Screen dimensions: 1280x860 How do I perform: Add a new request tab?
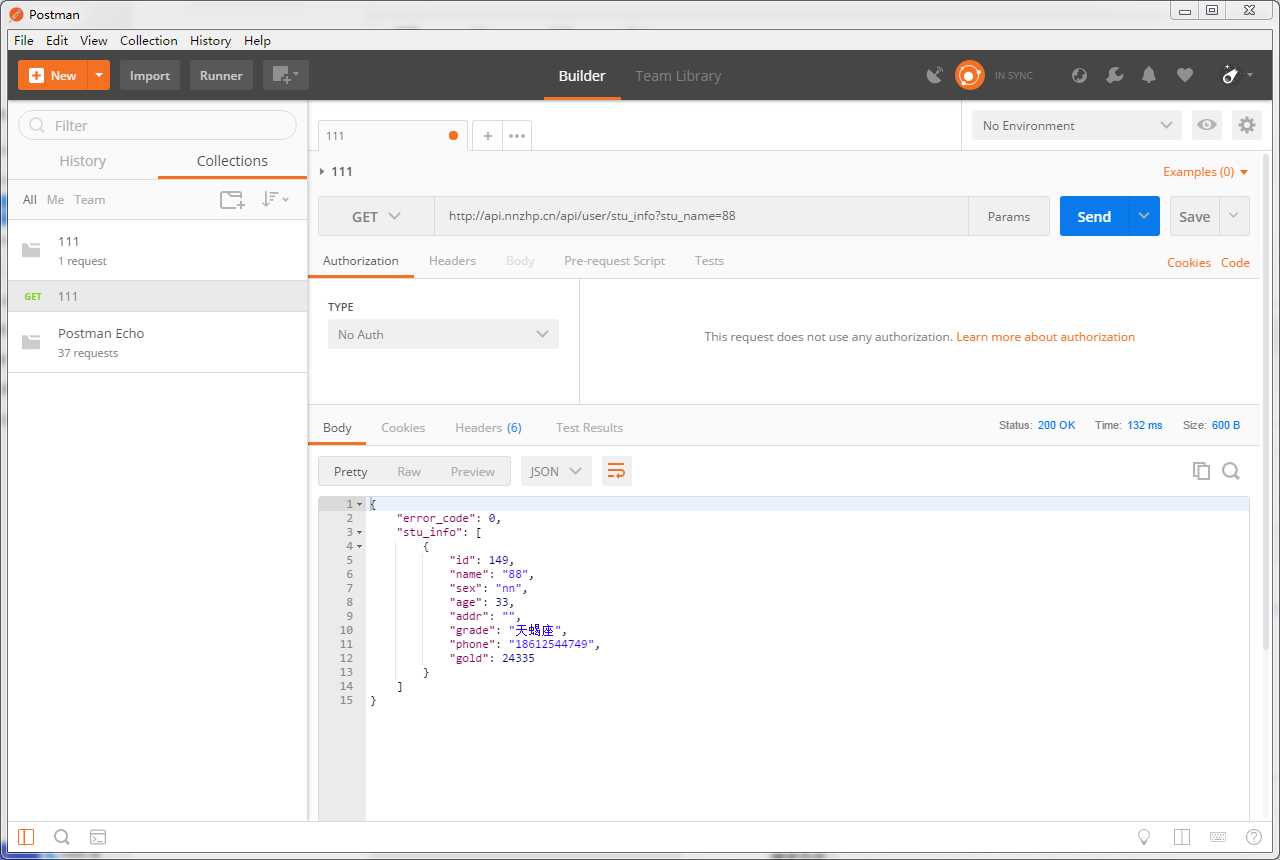pos(487,136)
